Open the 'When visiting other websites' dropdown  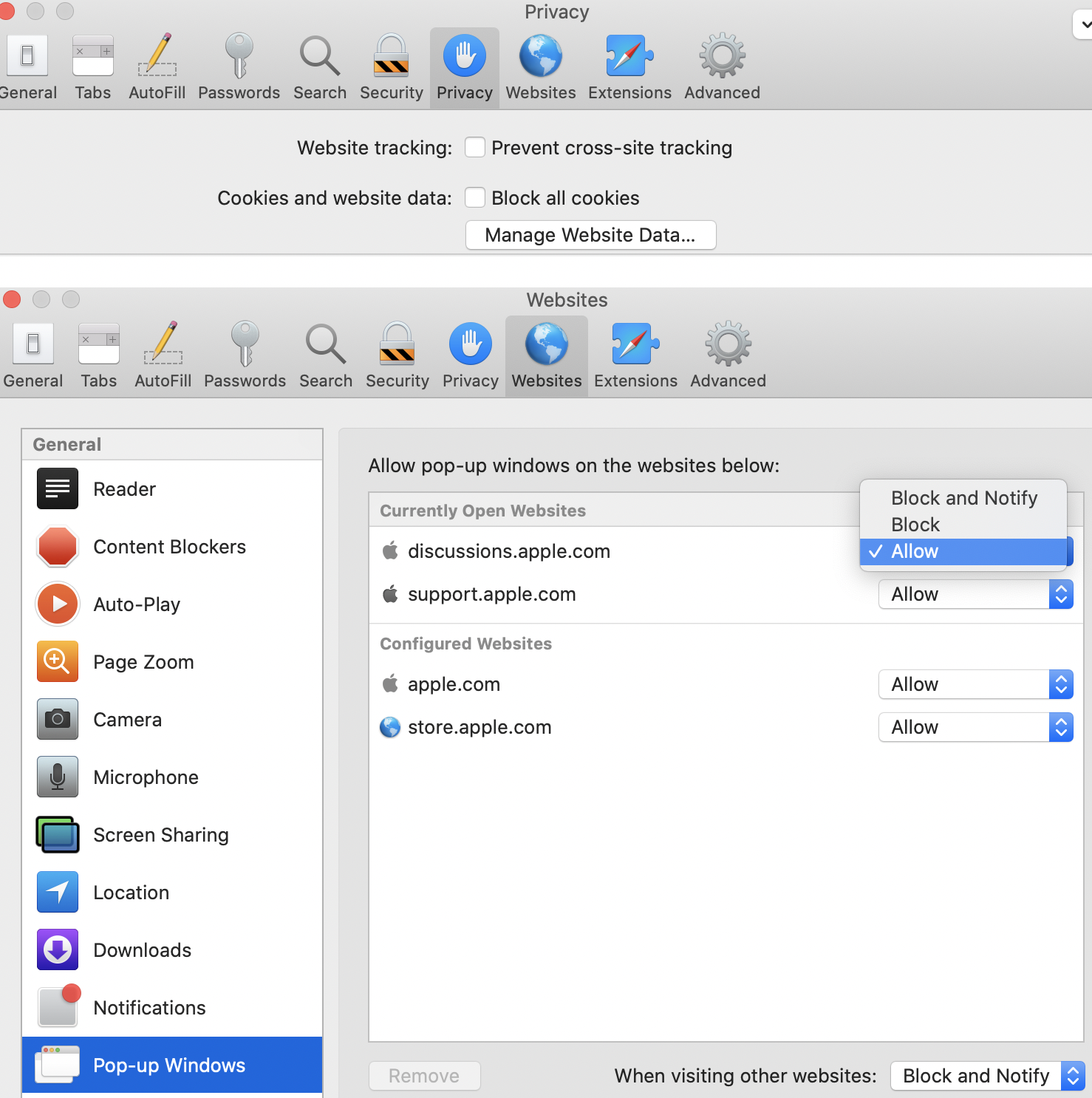click(x=988, y=1076)
